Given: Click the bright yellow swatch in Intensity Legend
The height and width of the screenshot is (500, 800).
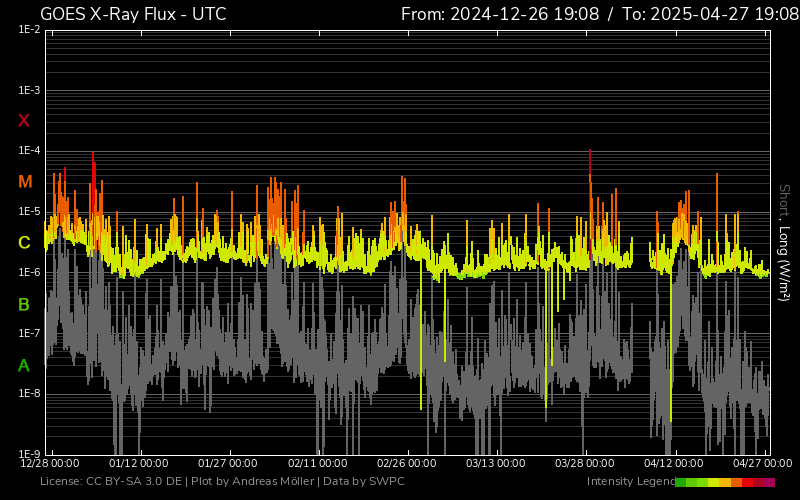Looking at the screenshot, I should [713, 482].
